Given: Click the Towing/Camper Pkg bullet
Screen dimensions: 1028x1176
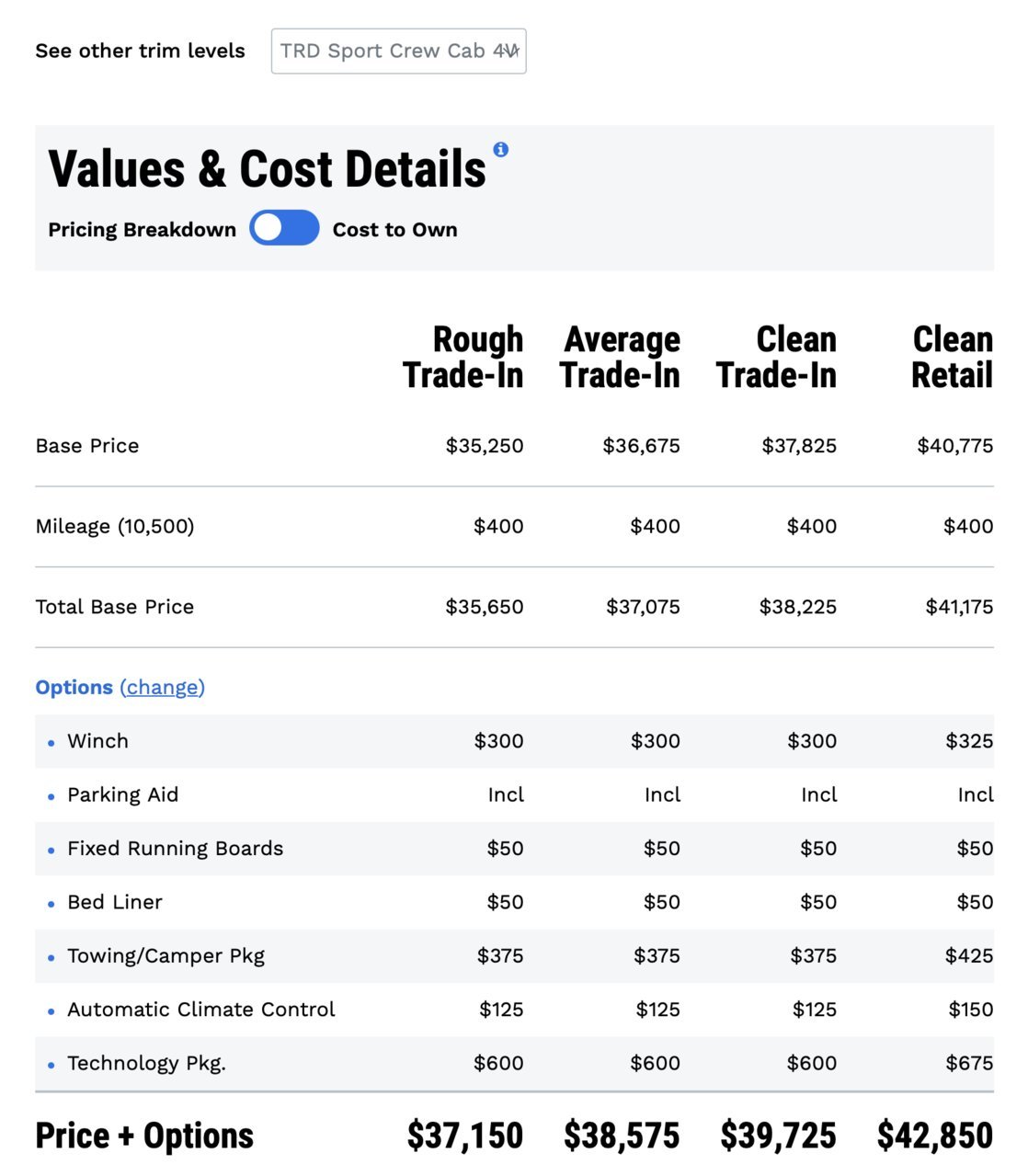Looking at the screenshot, I should (x=51, y=957).
